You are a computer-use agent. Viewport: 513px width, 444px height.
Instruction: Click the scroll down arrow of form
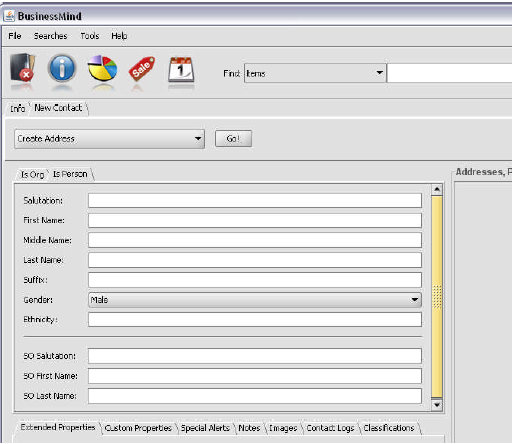tap(437, 405)
